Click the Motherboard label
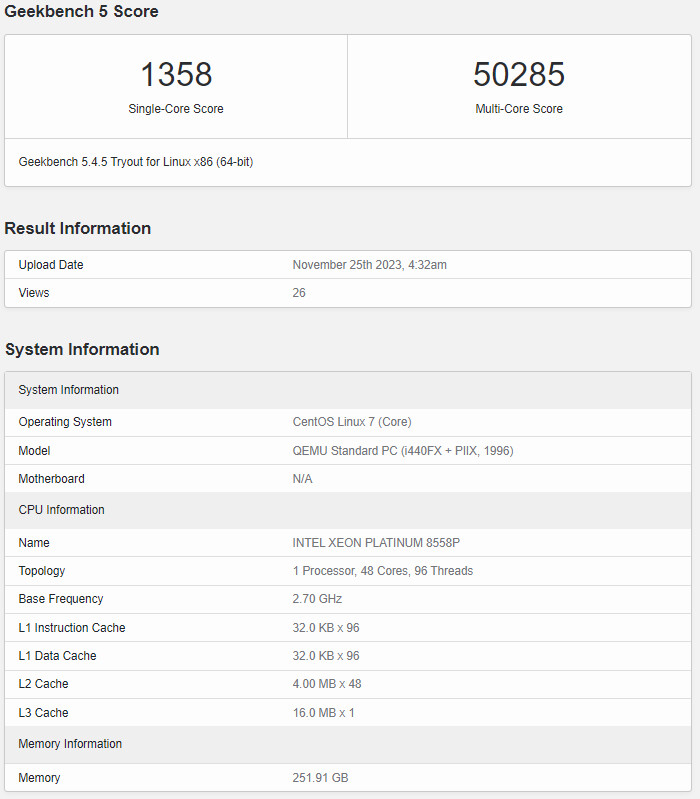The height and width of the screenshot is (799, 700). [51, 479]
